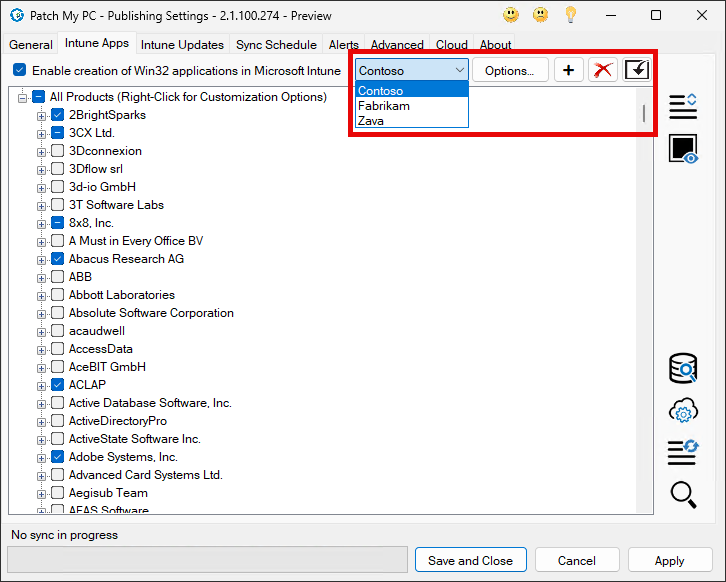Open the Alerts tab

tap(344, 44)
